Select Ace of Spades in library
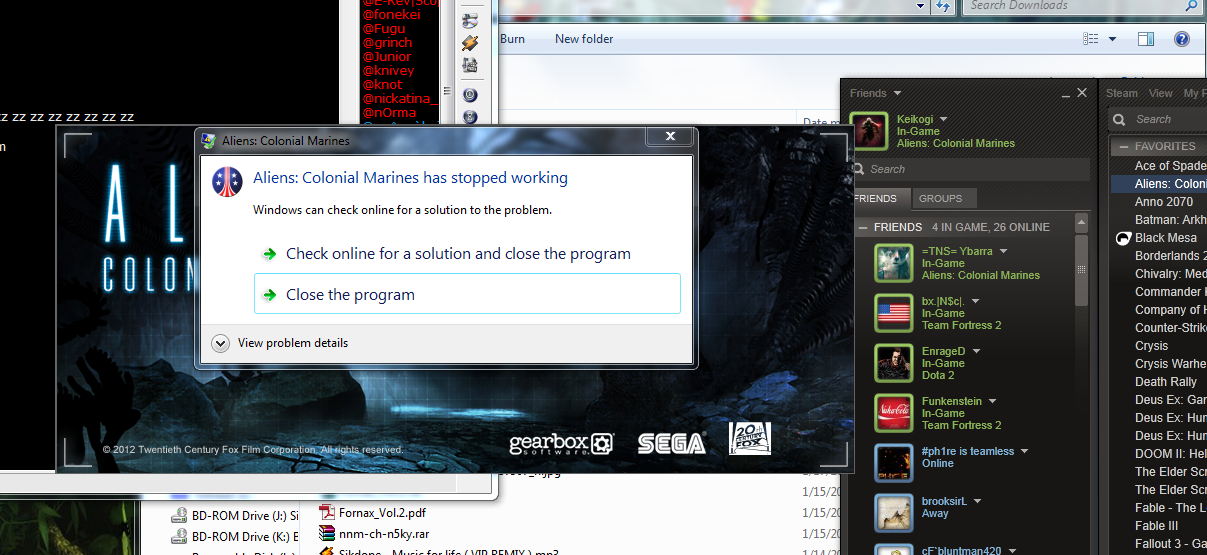Image resolution: width=1207 pixels, height=555 pixels. pyautogui.click(x=1170, y=165)
